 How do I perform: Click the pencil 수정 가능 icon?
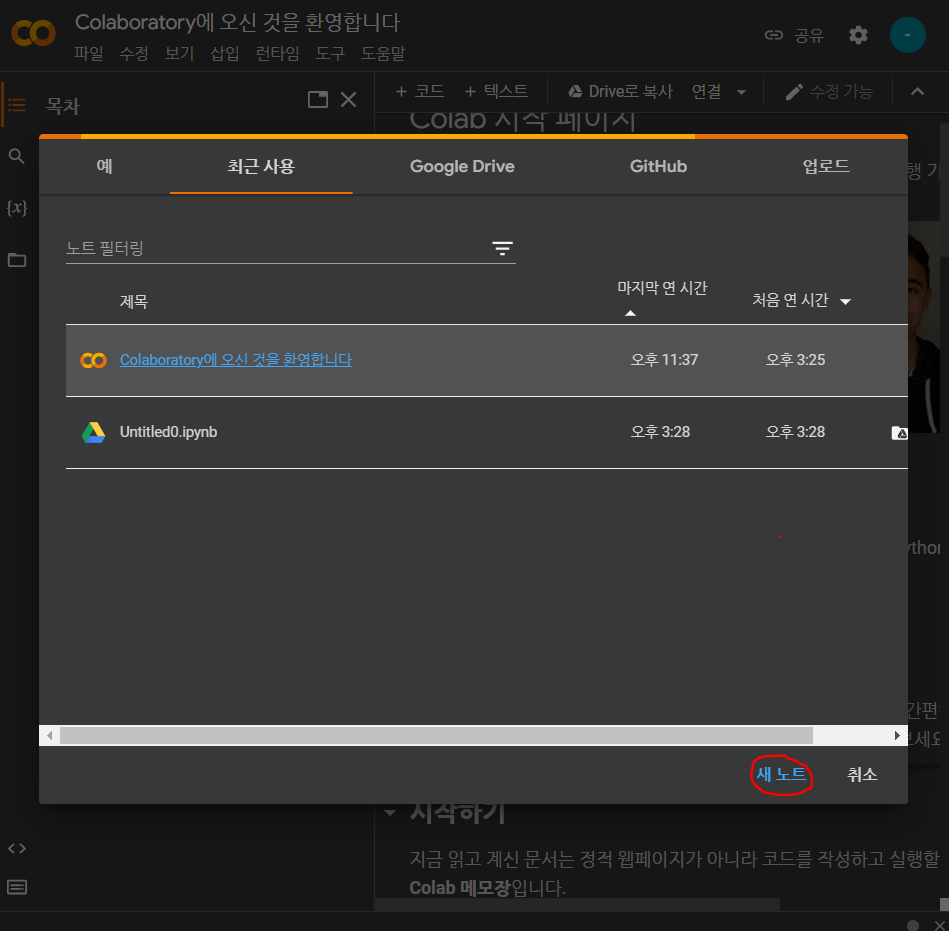tap(794, 92)
